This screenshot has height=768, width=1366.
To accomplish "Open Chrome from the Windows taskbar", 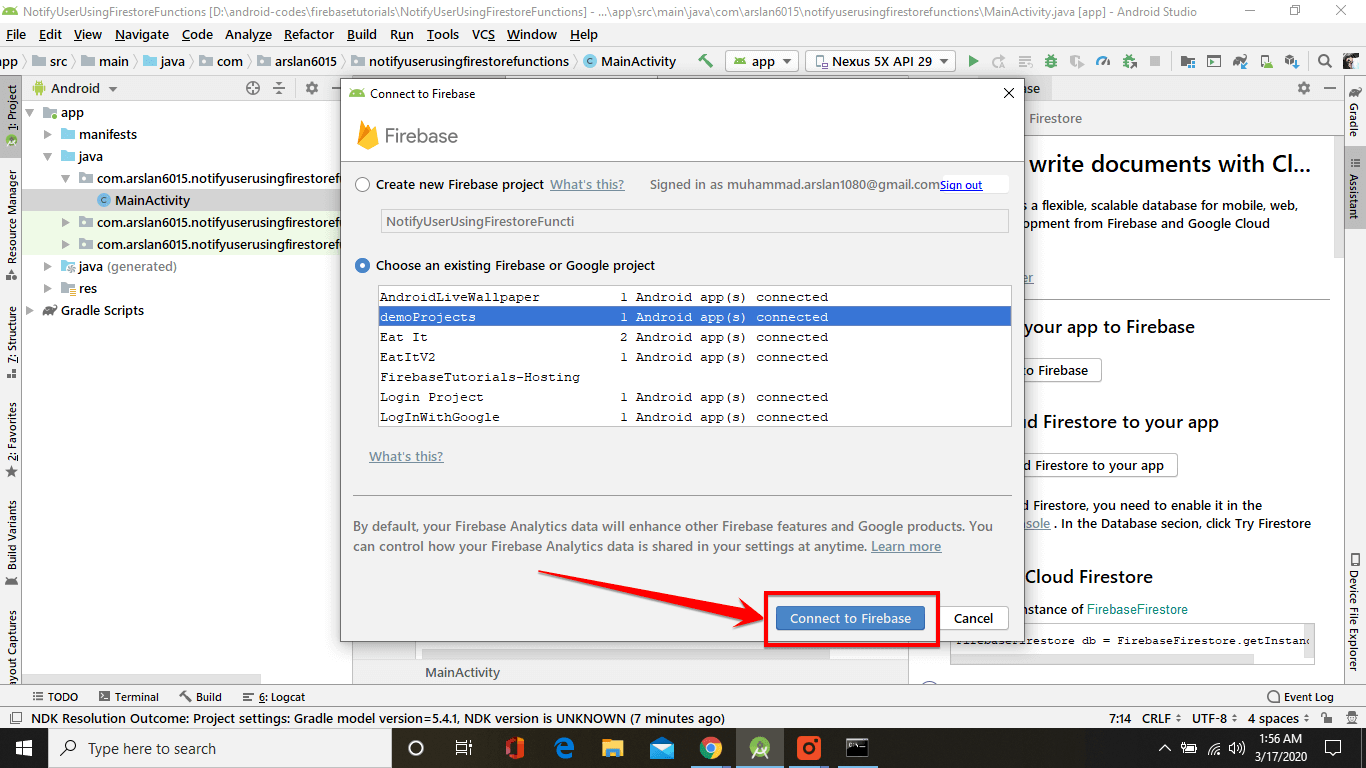I will [x=711, y=748].
